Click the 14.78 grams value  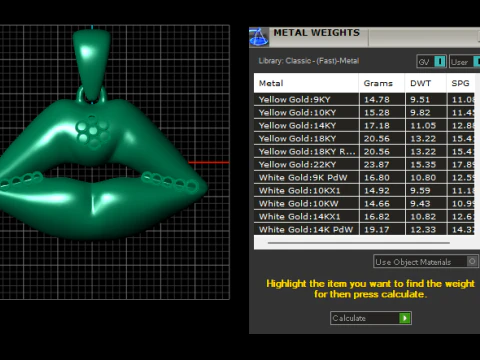377,99
